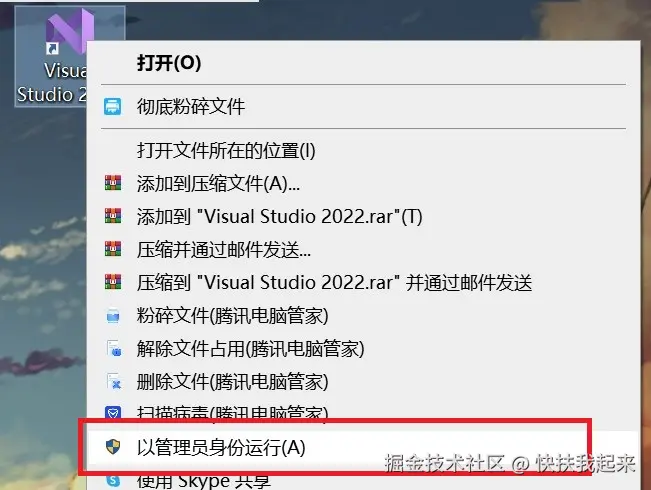Choose 使用 Skype 共享 entry

coord(363,480)
